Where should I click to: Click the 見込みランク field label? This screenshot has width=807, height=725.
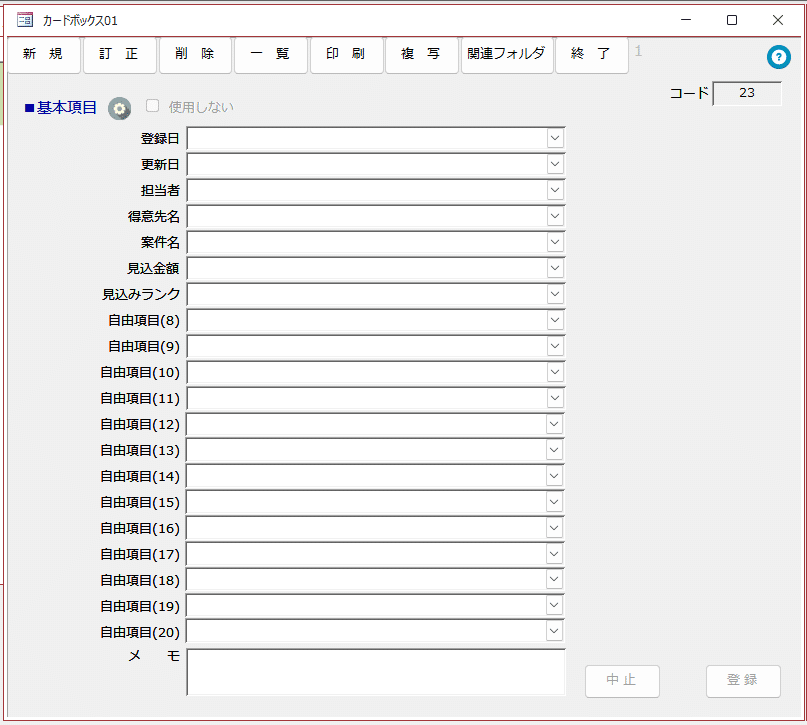[141, 294]
